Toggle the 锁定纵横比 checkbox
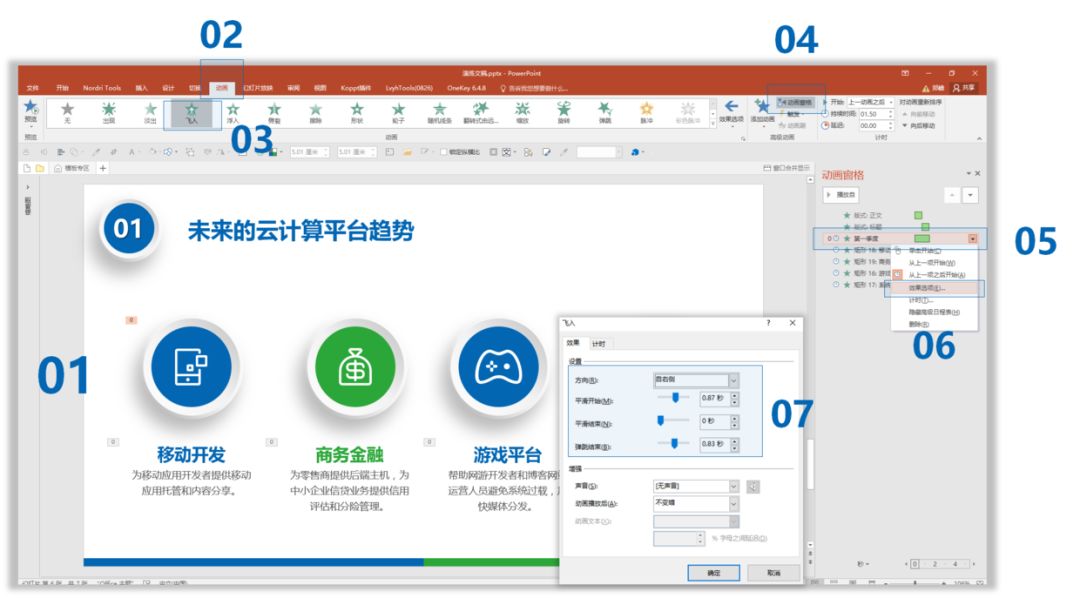 [x=444, y=152]
